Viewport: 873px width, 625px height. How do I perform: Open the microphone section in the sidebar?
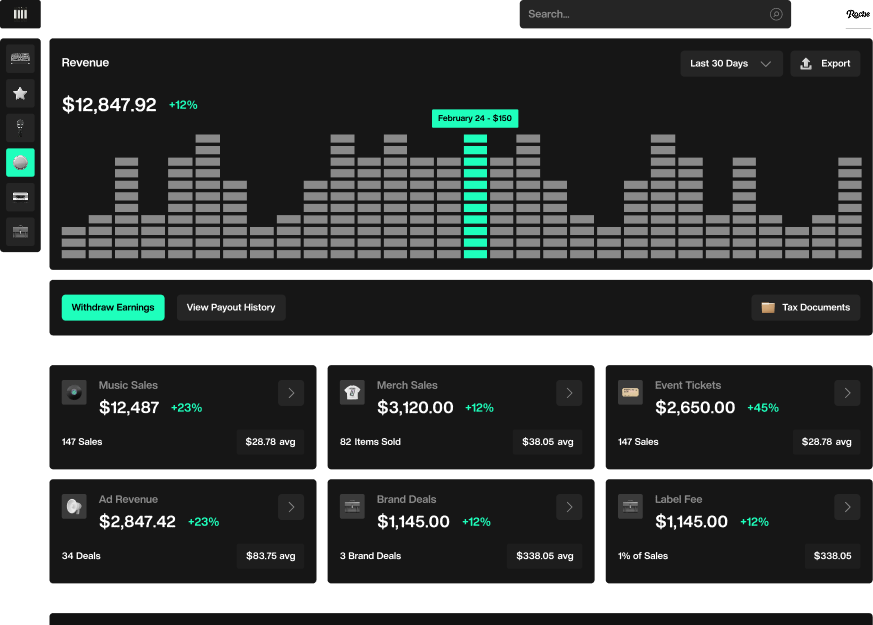[x=21, y=128]
